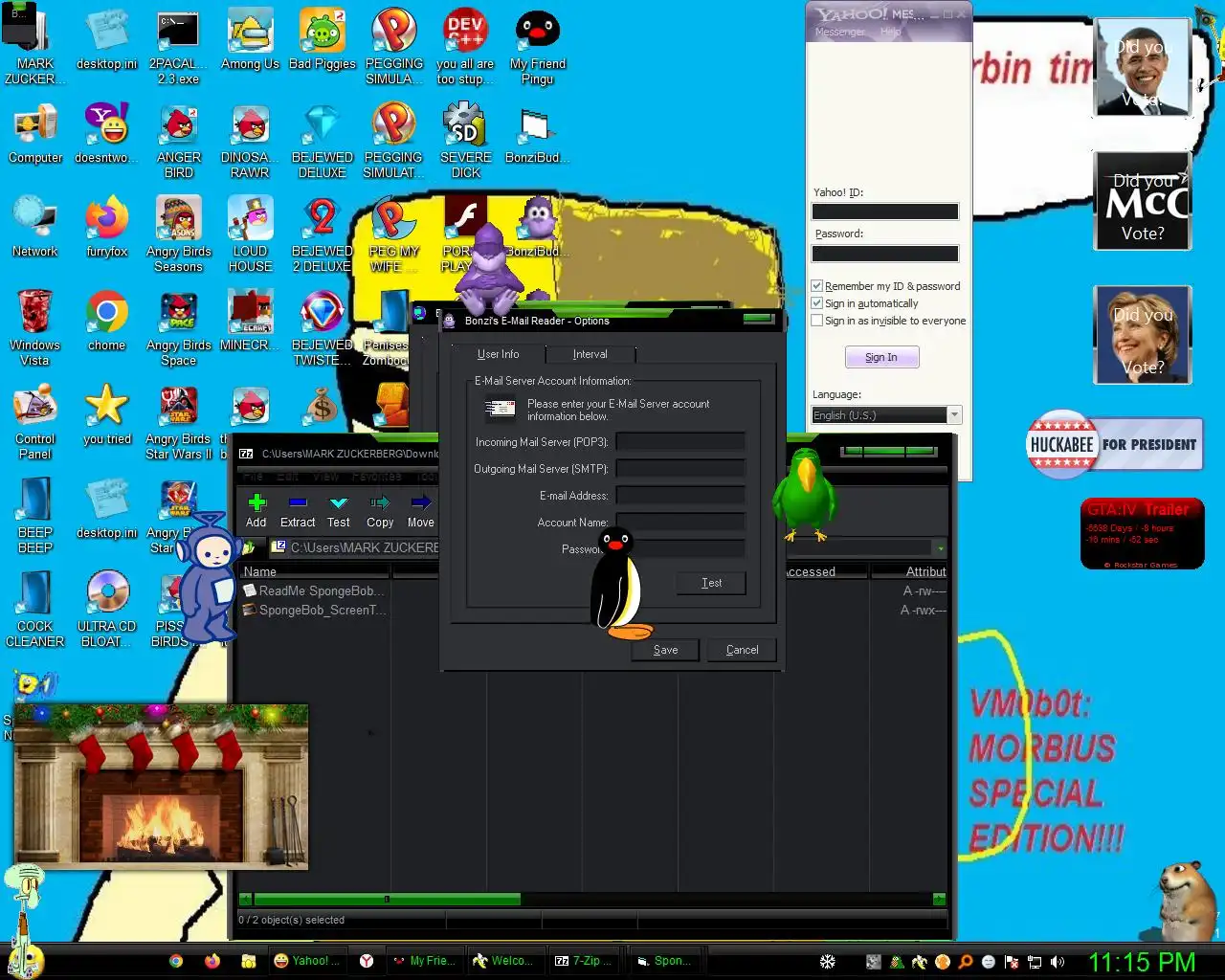Switch to the User Info tab
This screenshot has width=1225, height=980.
click(x=498, y=354)
